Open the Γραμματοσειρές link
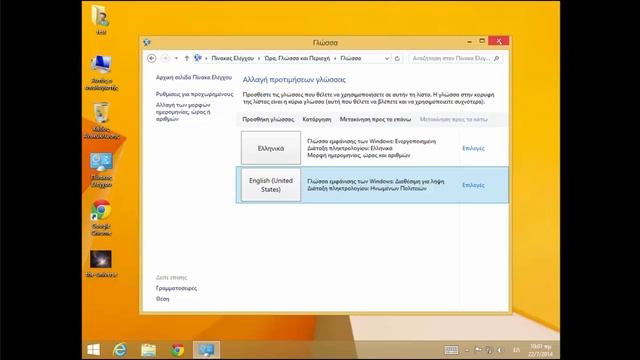The image size is (640, 360). [176, 288]
